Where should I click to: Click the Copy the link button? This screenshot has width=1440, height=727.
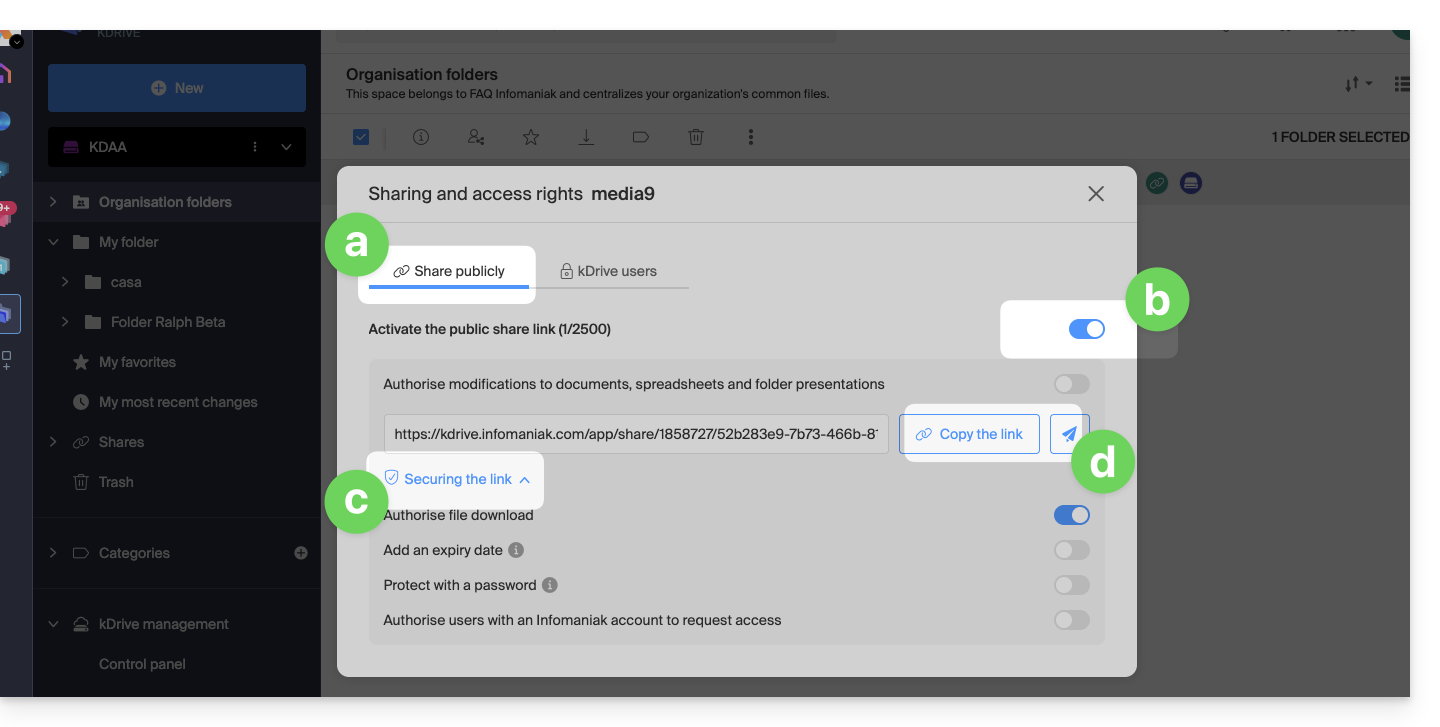point(969,434)
